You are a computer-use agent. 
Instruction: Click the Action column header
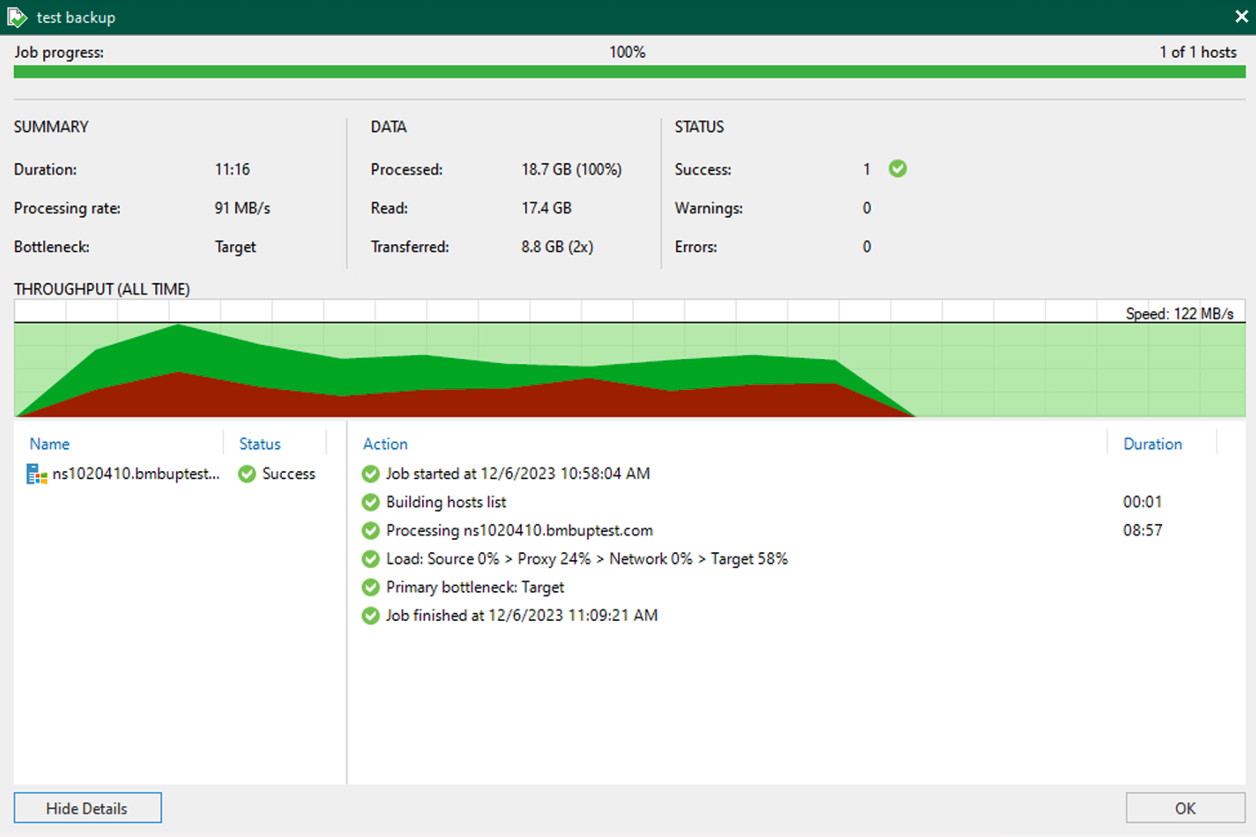point(385,444)
